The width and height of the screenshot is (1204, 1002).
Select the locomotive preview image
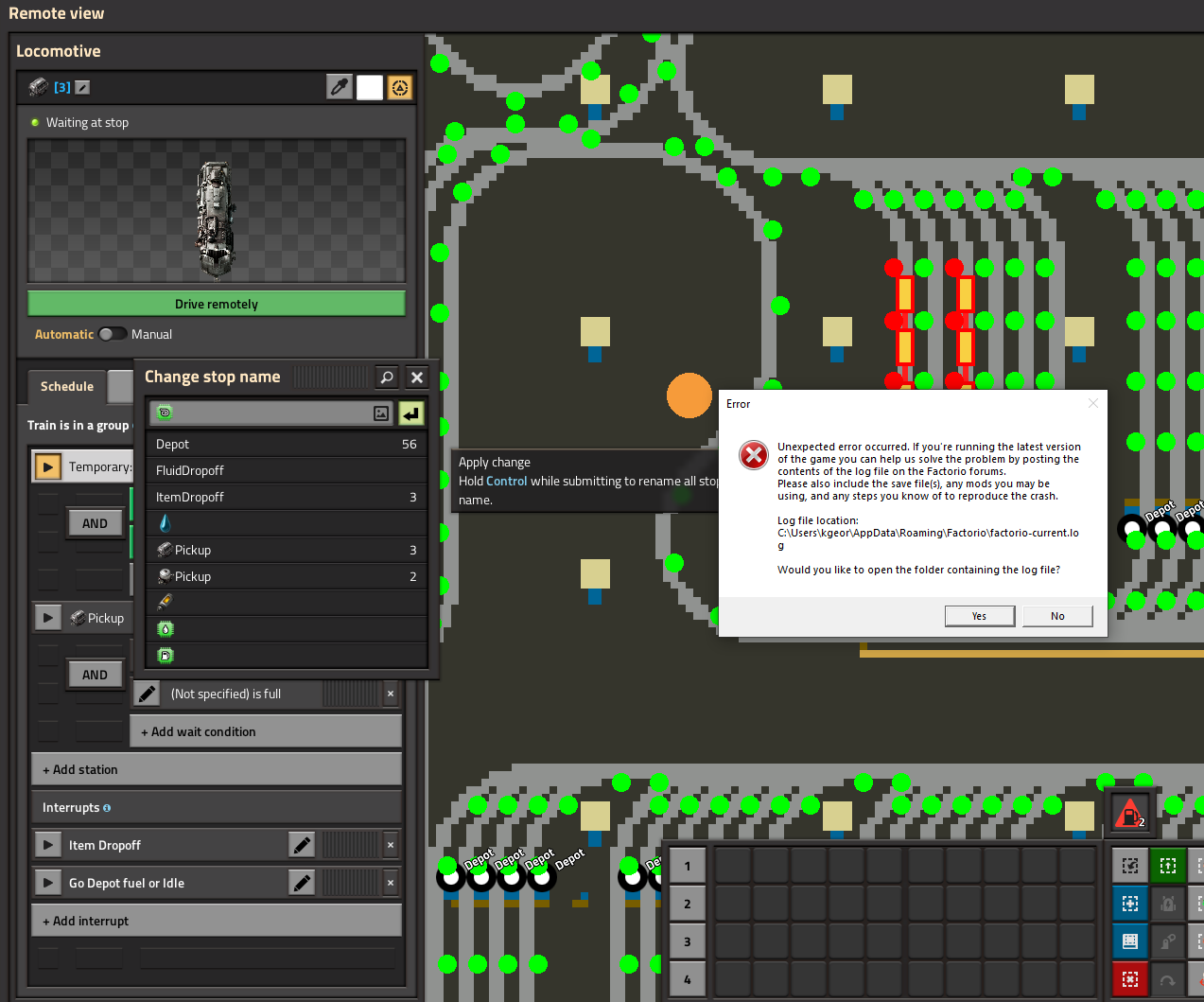pos(217,211)
